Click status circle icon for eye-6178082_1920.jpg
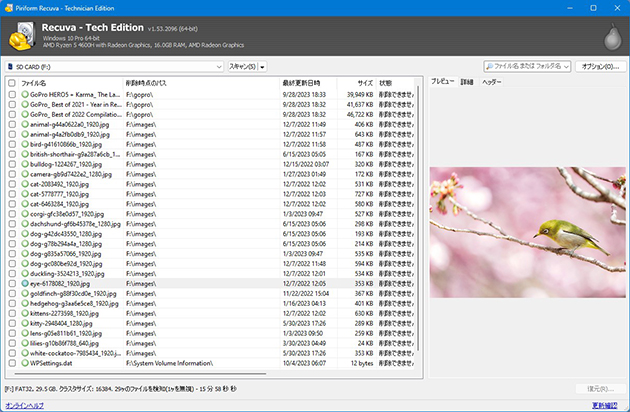This screenshot has width=630, height=412. (x=25, y=283)
